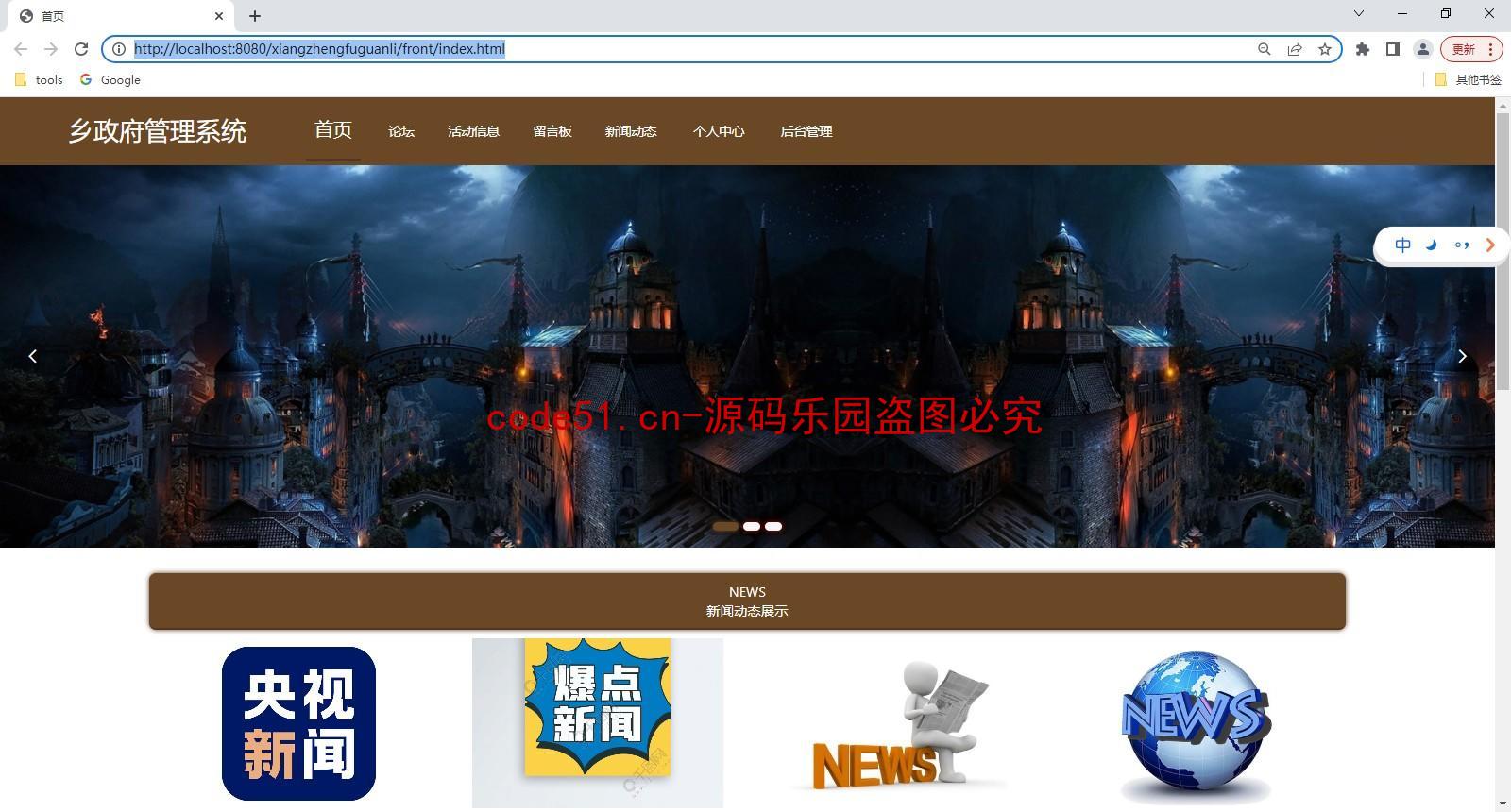Open the extensions puzzle icon
Viewport: 1511px width, 812px height.
(x=1363, y=49)
